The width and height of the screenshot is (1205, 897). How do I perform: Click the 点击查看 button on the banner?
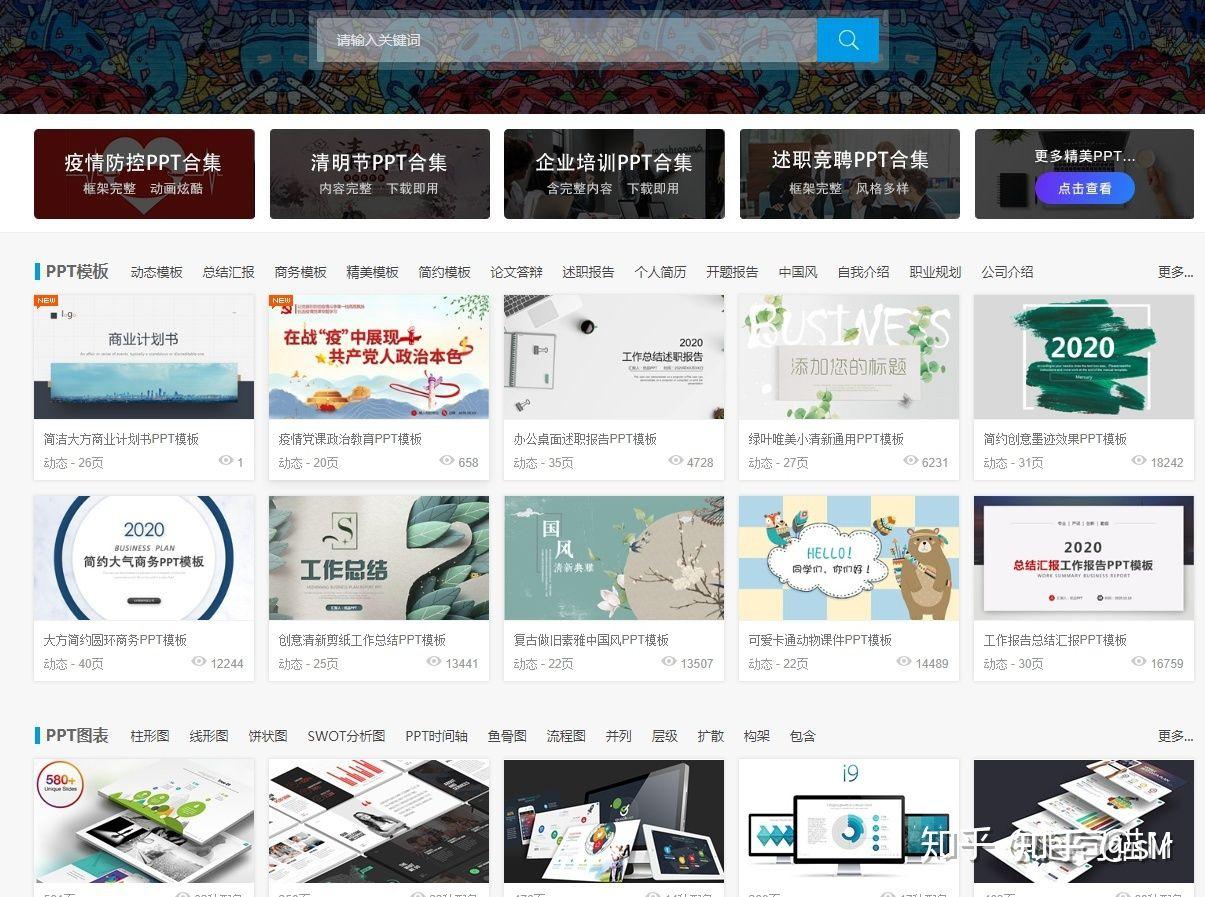click(1086, 188)
